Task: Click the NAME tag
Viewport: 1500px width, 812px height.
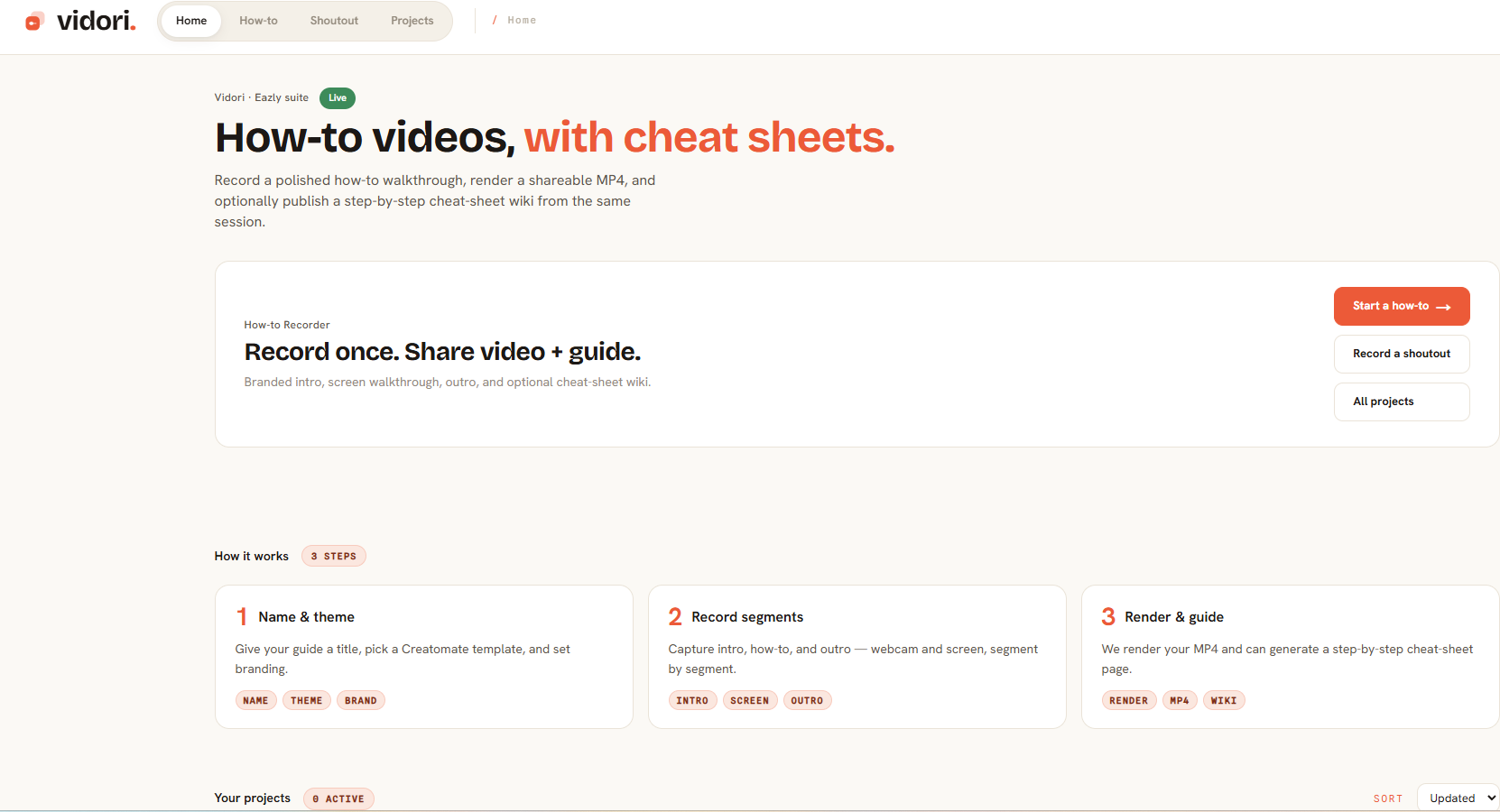Action: pyautogui.click(x=255, y=700)
